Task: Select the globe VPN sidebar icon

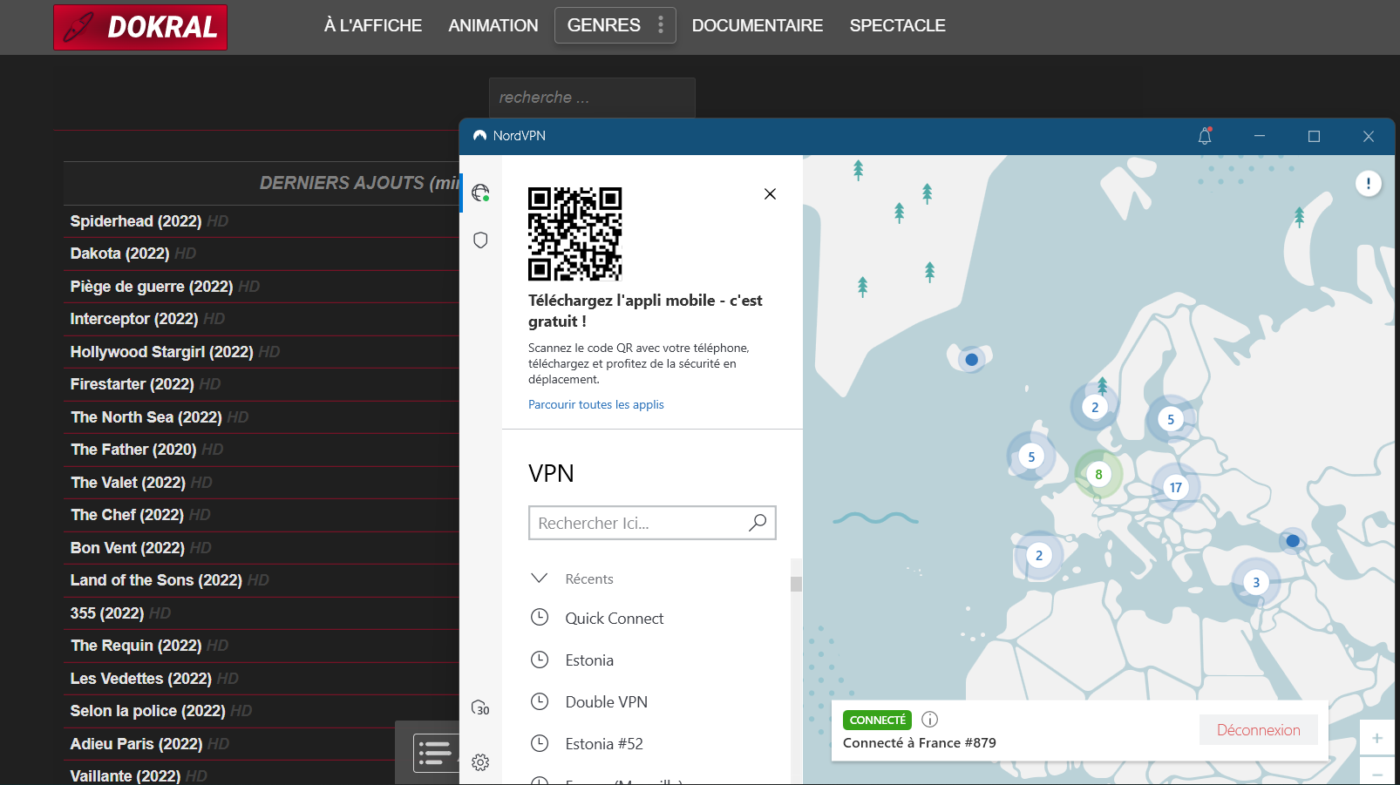Action: 481,193
